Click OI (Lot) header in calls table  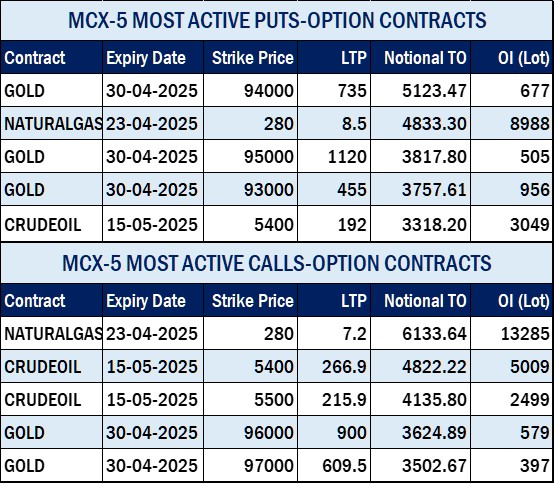pyautogui.click(x=523, y=301)
